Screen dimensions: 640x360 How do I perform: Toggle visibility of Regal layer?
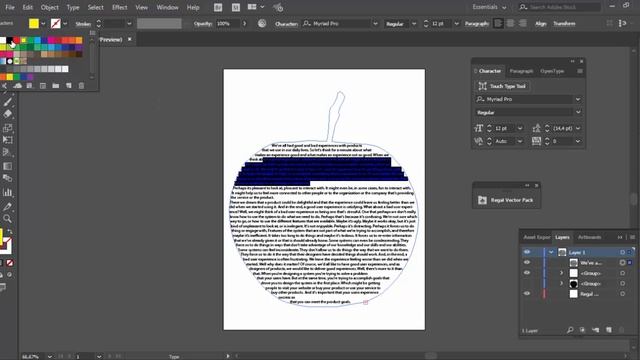click(x=527, y=293)
